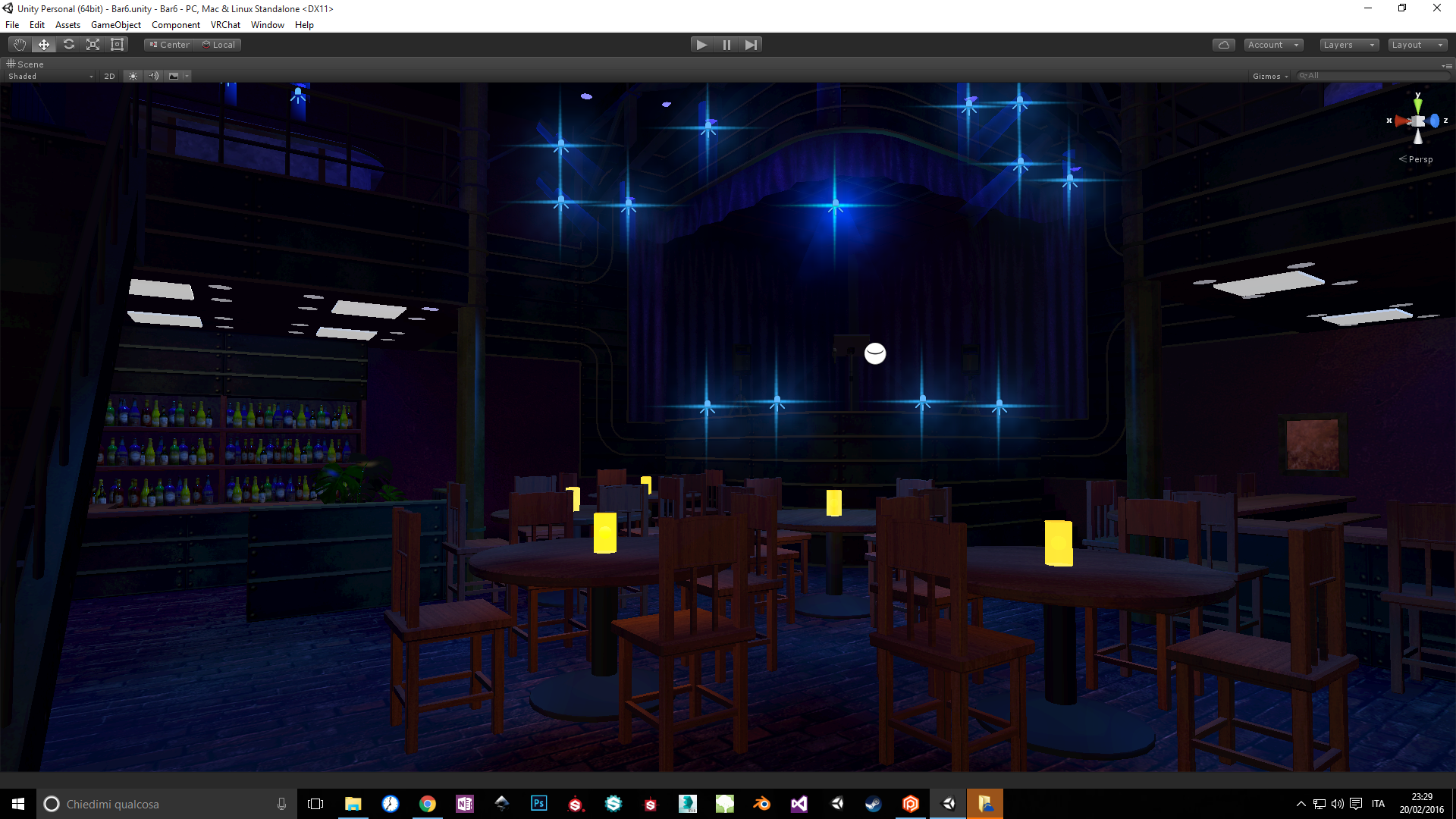The height and width of the screenshot is (819, 1456).
Task: Click the Play button
Action: [x=701, y=45]
